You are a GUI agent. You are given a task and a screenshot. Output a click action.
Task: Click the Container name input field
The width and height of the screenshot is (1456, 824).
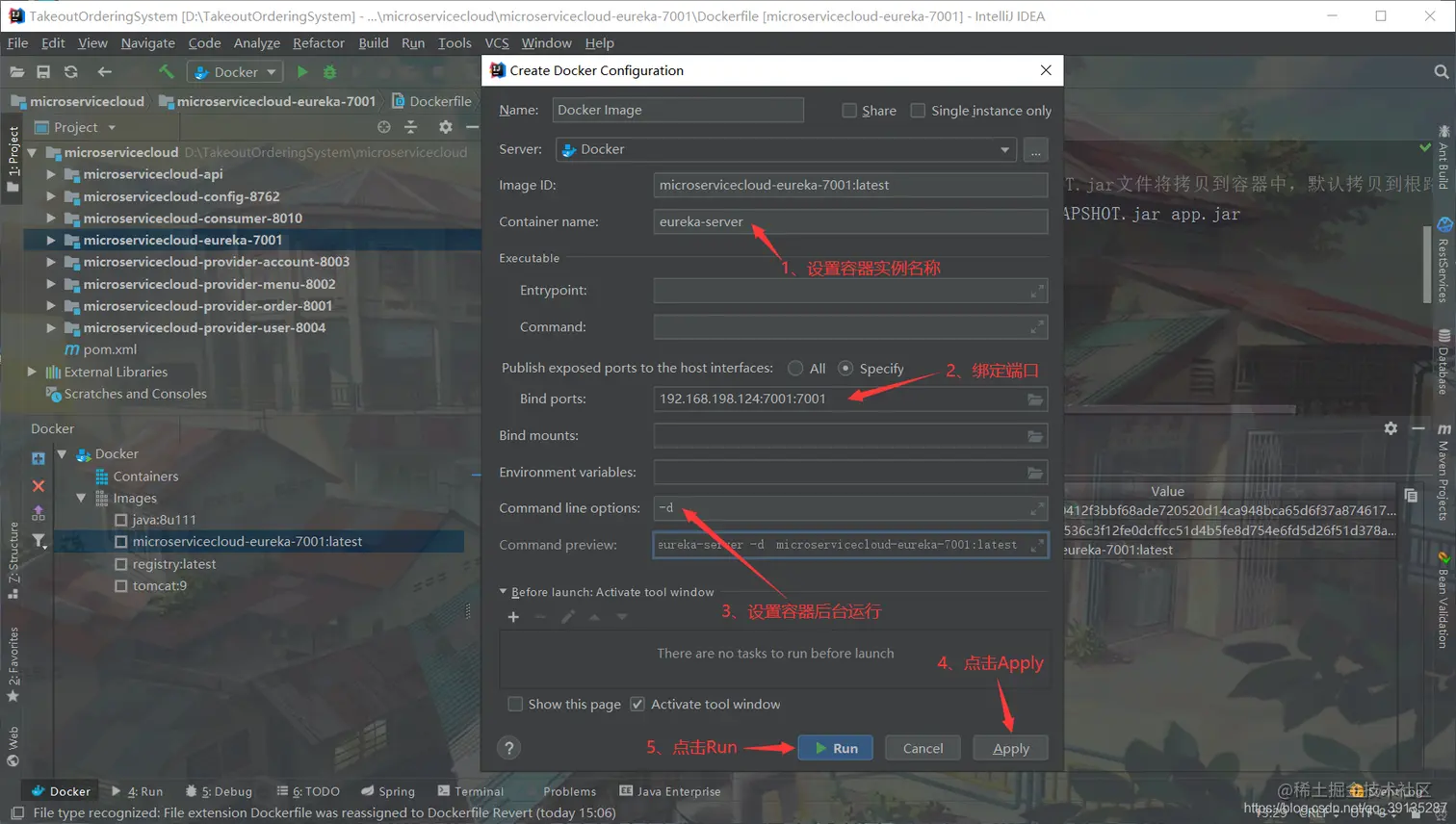[850, 221]
